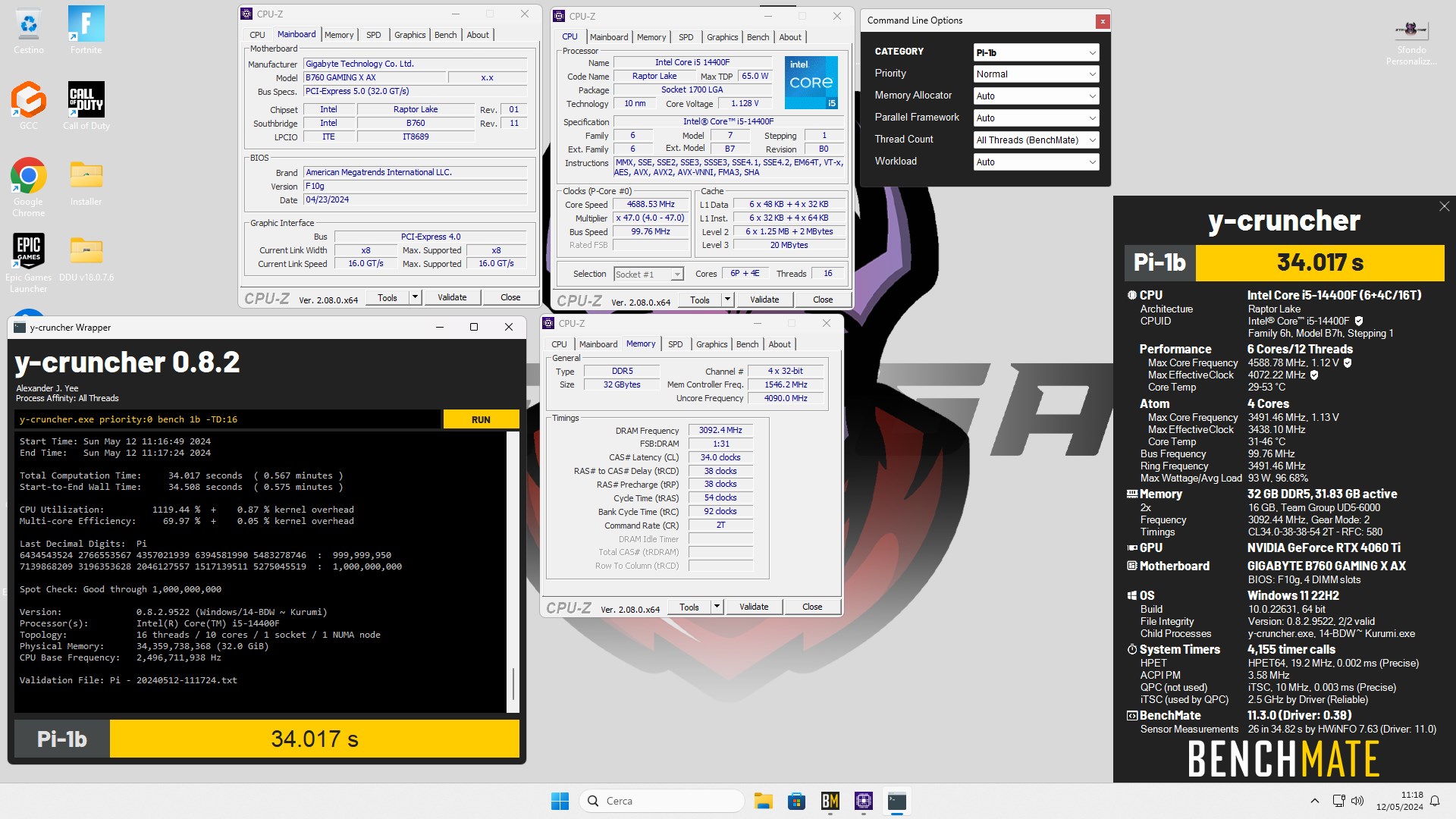Viewport: 1456px width, 819px height.
Task: Click the network tray icon
Action: pos(1338,801)
